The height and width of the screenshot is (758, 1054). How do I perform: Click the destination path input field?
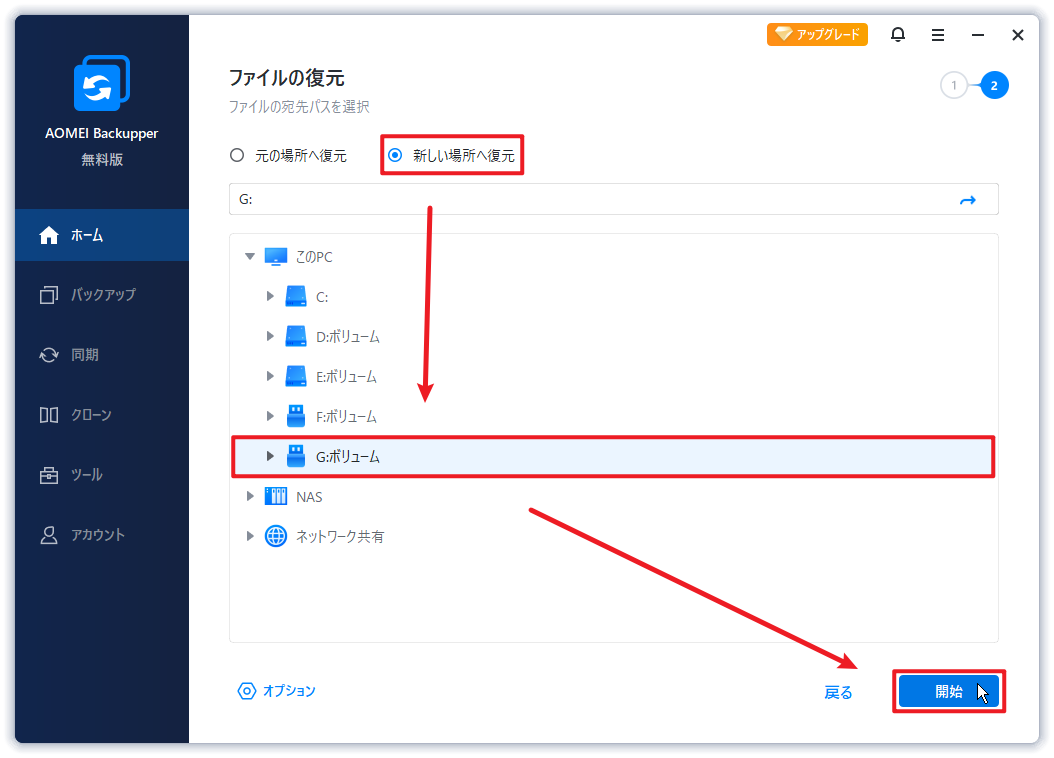[x=590, y=200]
